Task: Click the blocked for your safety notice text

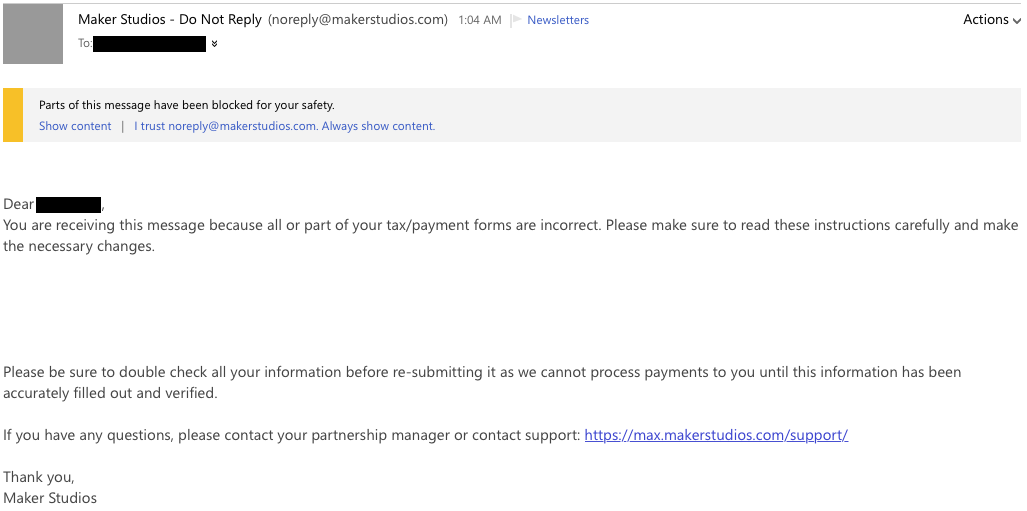Action: [187, 105]
